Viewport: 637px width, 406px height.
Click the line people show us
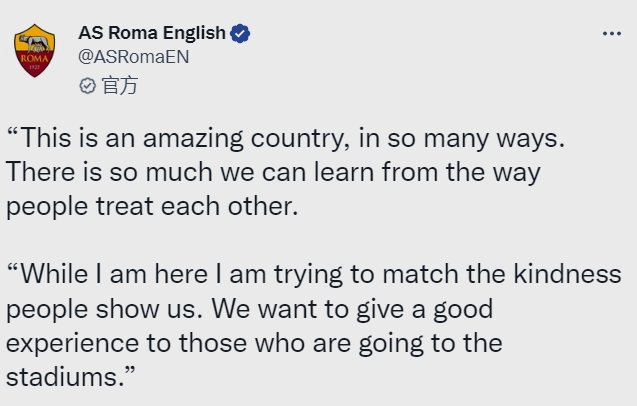tap(249, 309)
